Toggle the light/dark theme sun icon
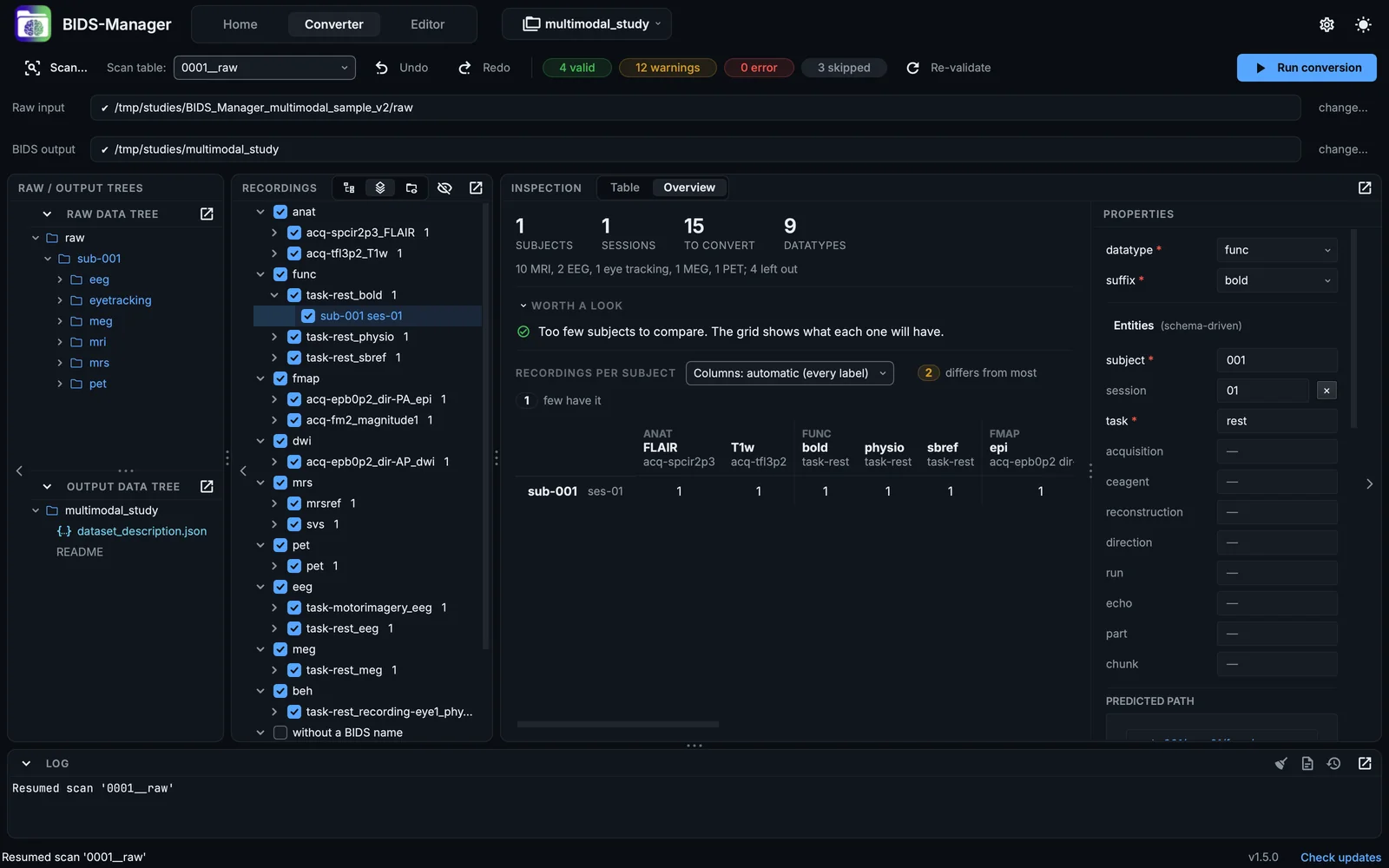The image size is (1389, 868). tap(1363, 24)
